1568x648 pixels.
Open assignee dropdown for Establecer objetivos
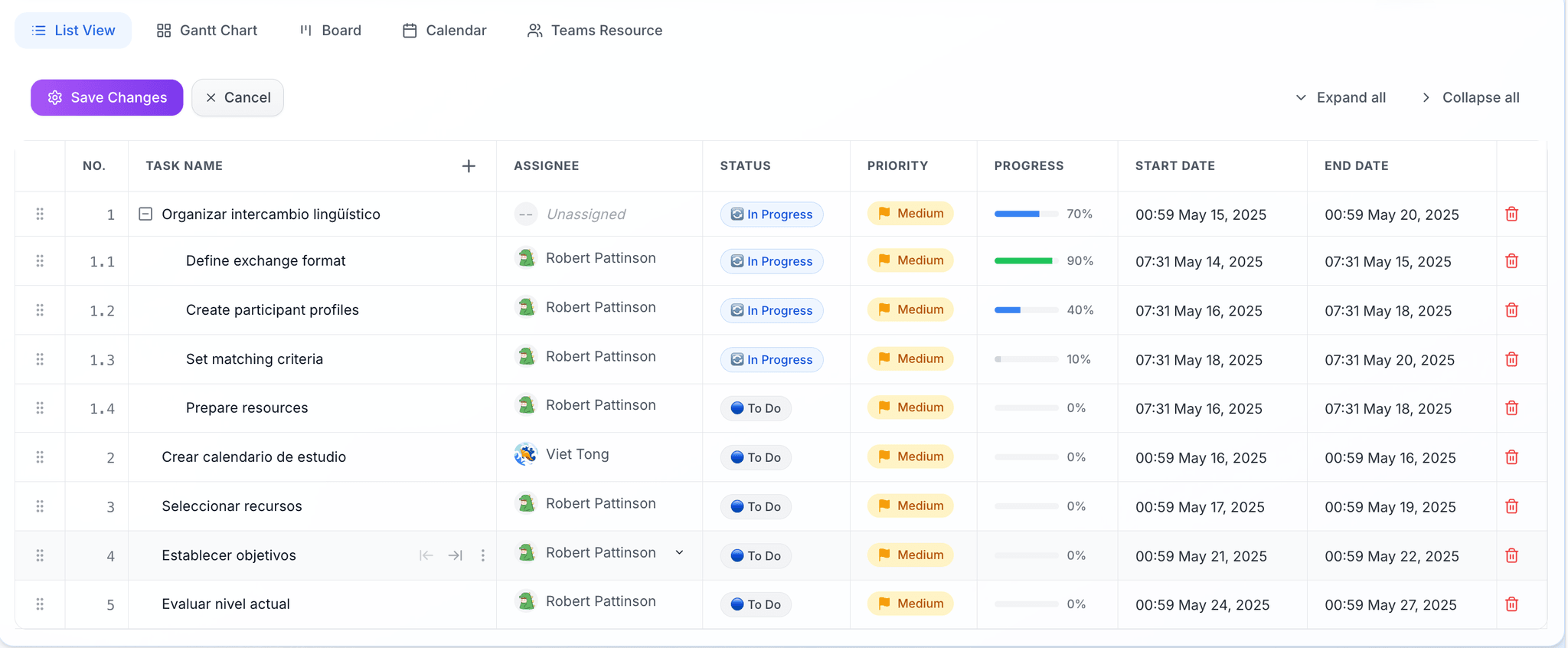(x=679, y=552)
